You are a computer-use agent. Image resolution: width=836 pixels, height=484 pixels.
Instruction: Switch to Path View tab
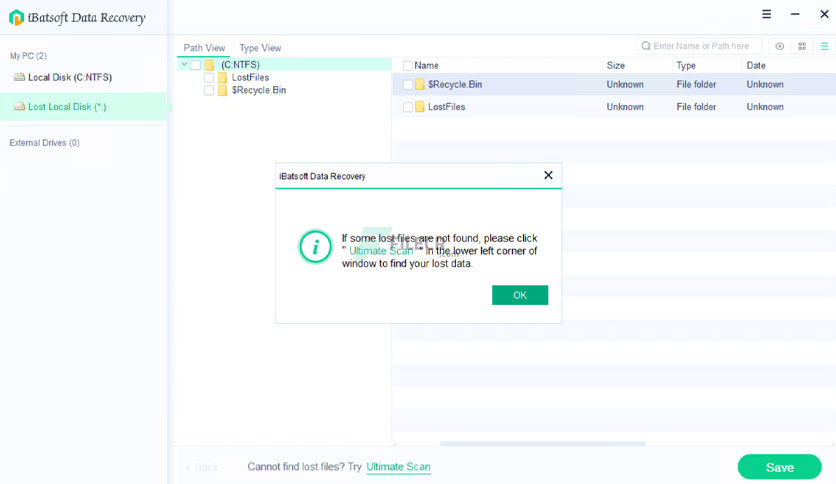[204, 48]
